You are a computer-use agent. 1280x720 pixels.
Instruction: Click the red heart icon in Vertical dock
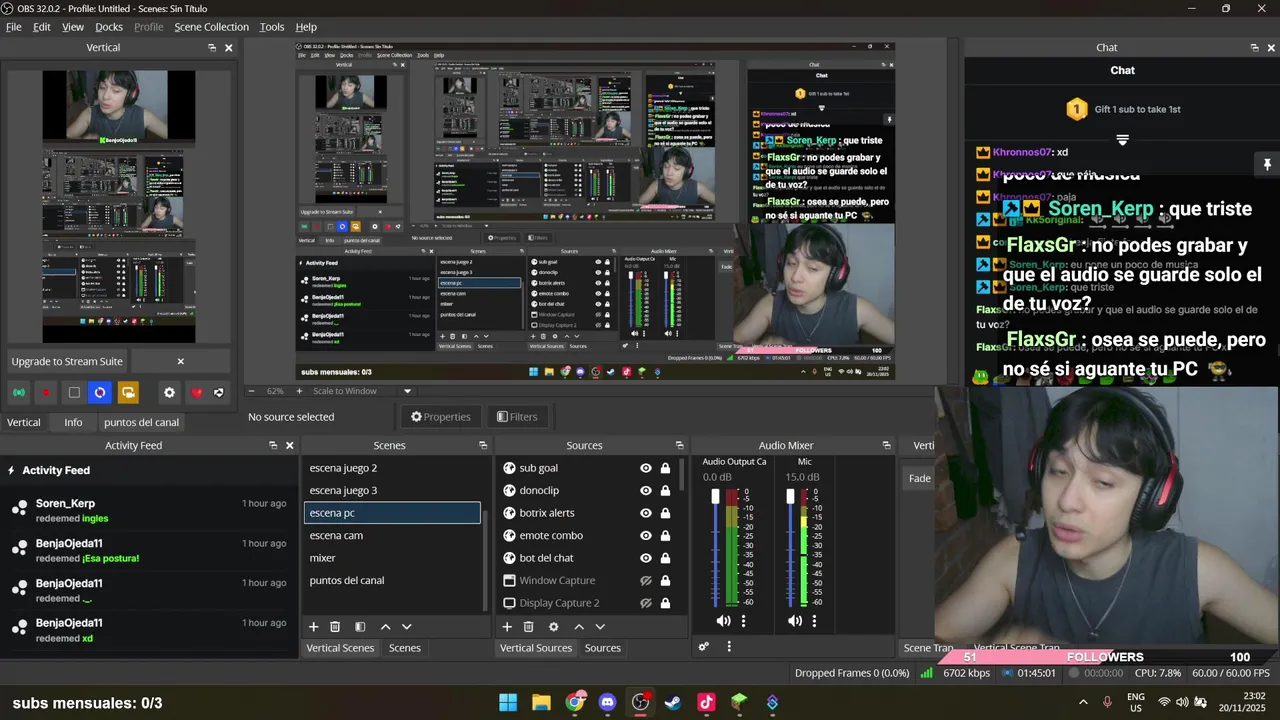(196, 393)
